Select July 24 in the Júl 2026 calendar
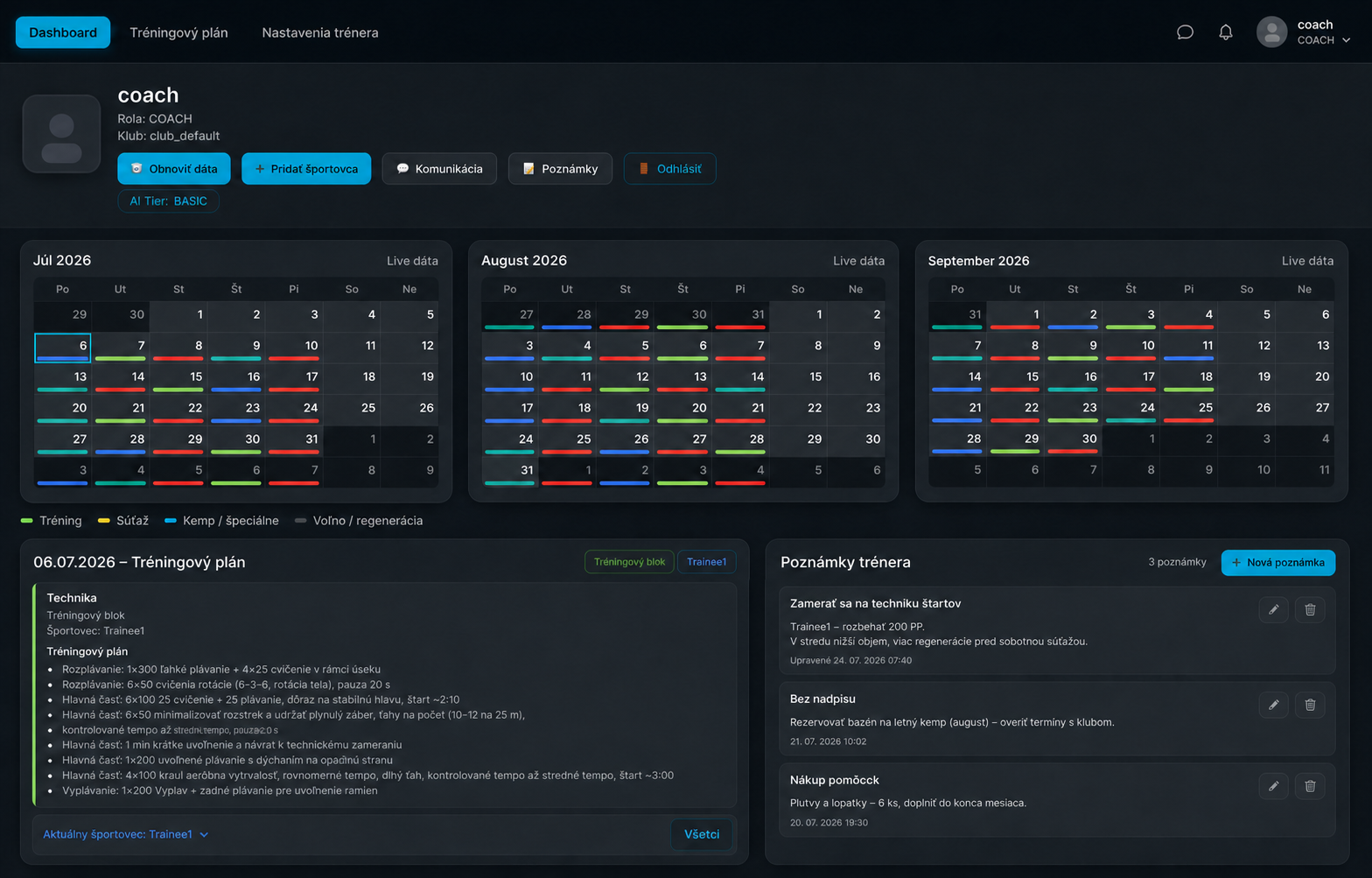 [x=294, y=410]
